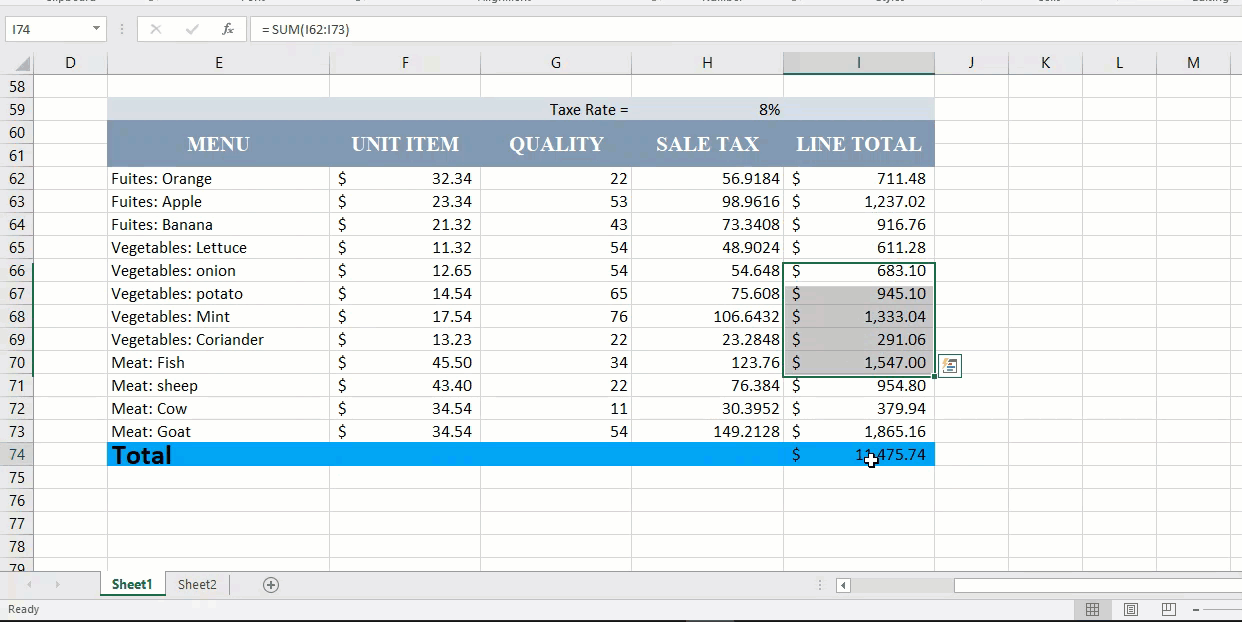The width and height of the screenshot is (1242, 622).
Task: Select the 'Vegetables: Lettuce' cell
Action: tap(218, 248)
